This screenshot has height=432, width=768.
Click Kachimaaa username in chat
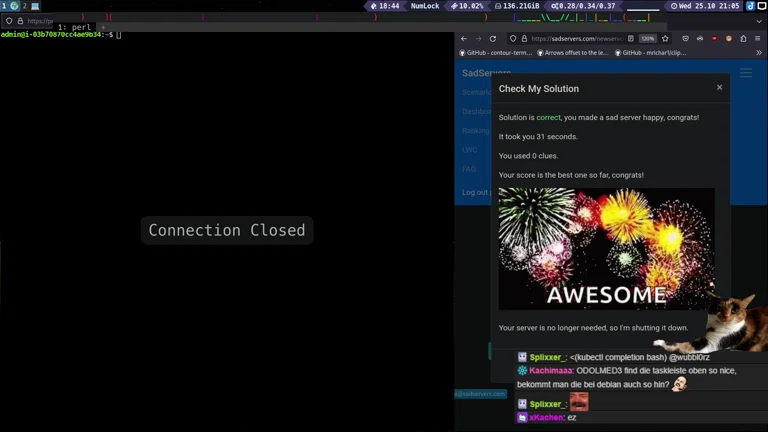pos(552,371)
